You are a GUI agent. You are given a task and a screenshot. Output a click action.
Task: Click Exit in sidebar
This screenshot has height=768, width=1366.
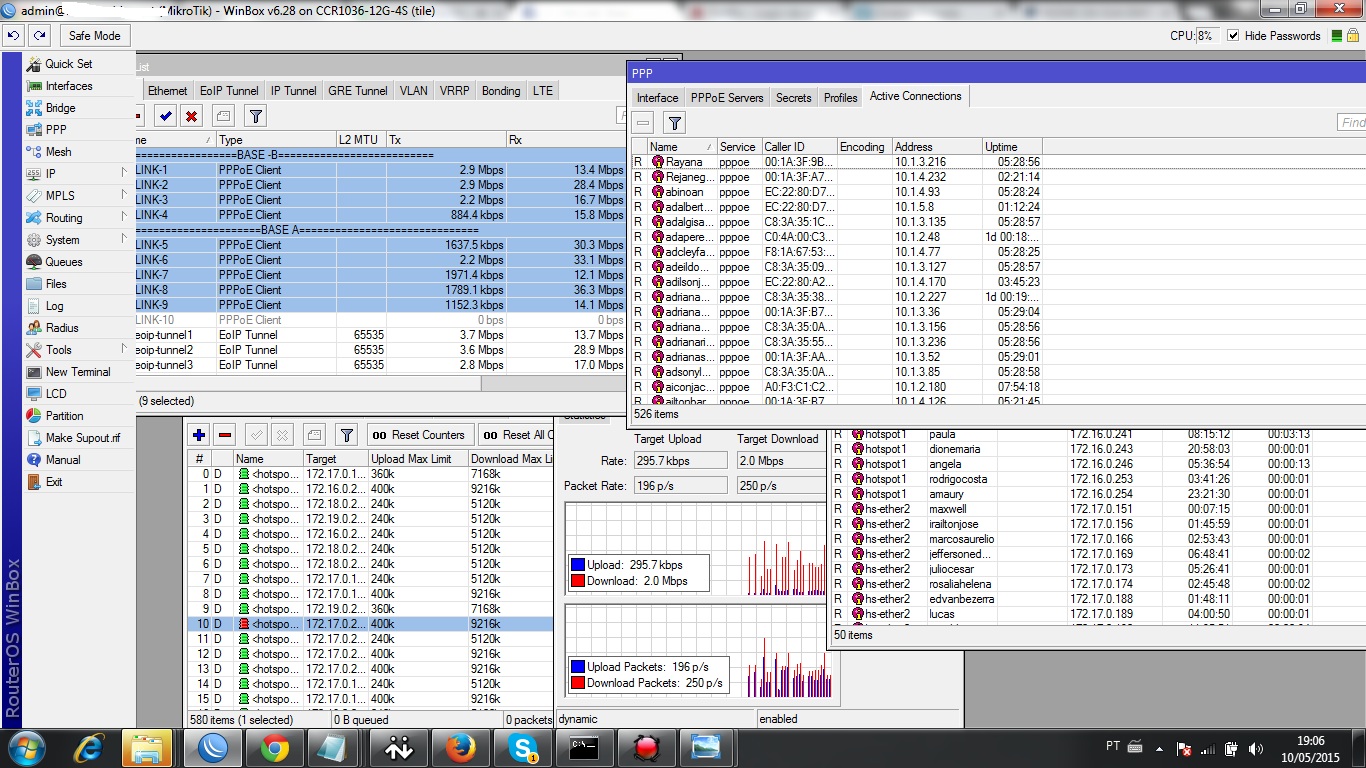click(54, 482)
